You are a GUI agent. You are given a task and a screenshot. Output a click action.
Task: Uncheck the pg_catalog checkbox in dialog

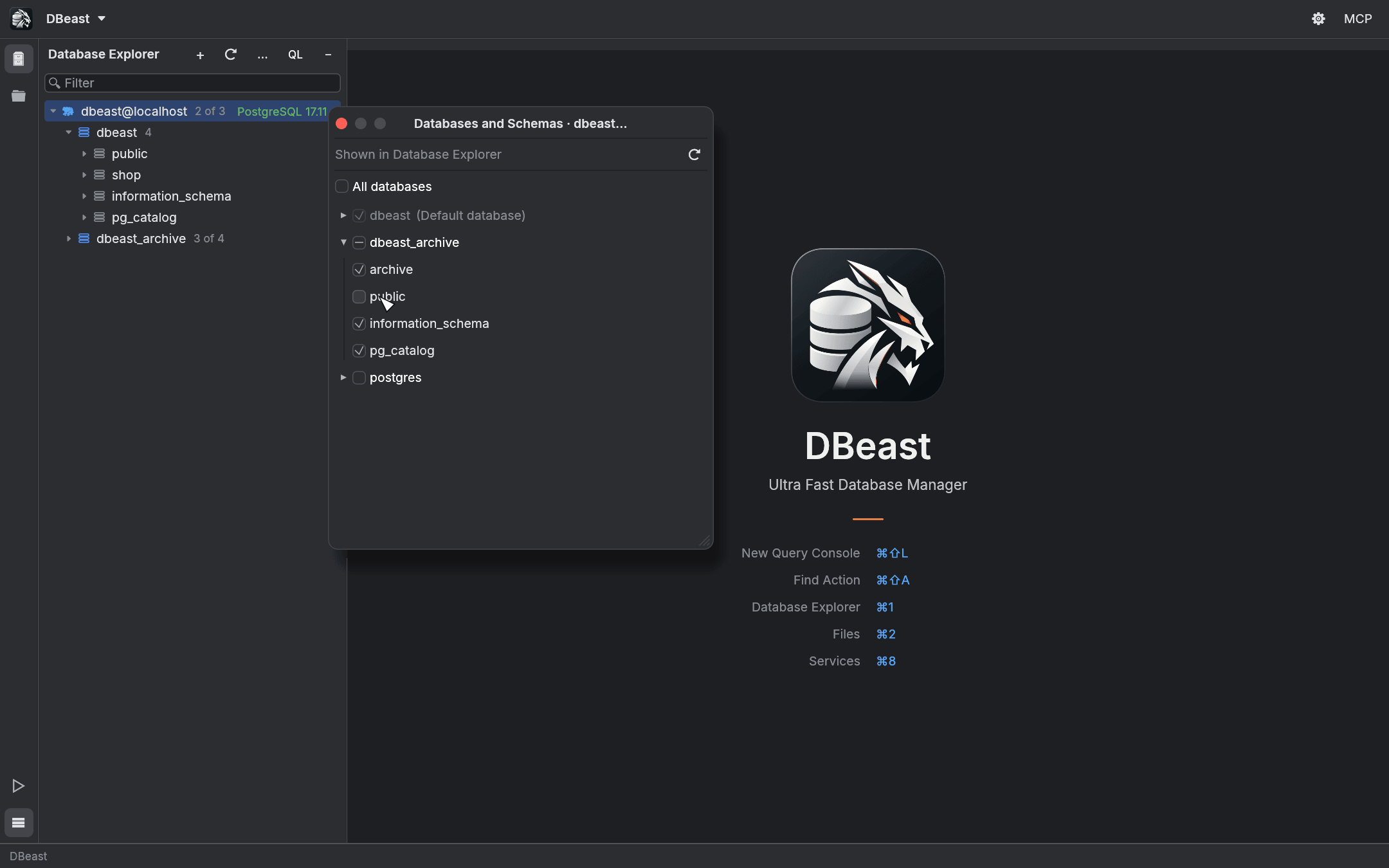pos(359,350)
